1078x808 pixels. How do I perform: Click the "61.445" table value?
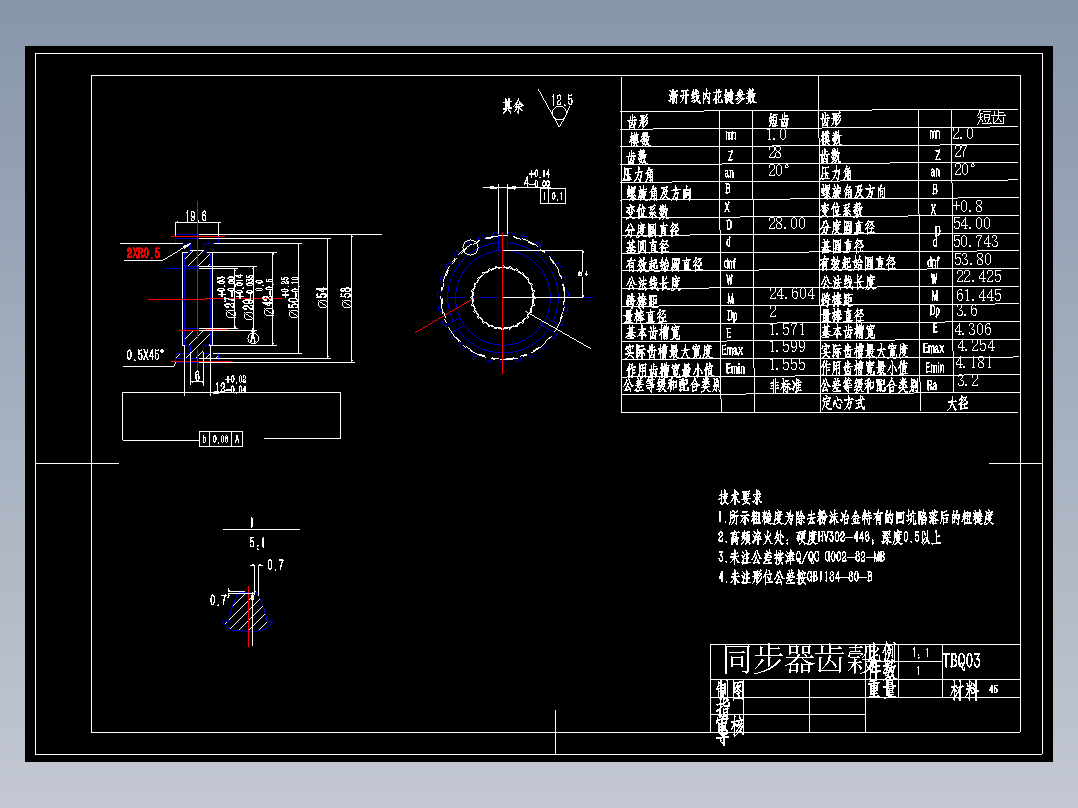coord(978,296)
